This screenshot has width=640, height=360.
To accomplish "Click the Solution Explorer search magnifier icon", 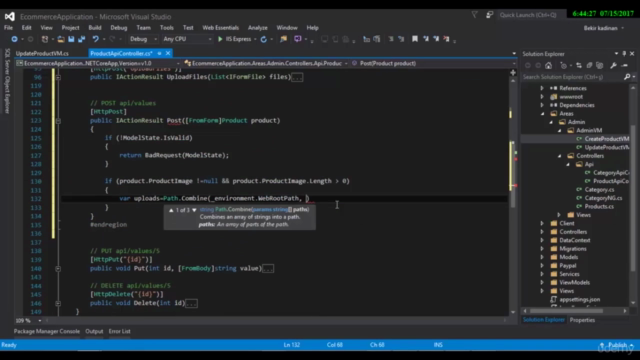I will (x=627, y=77).
